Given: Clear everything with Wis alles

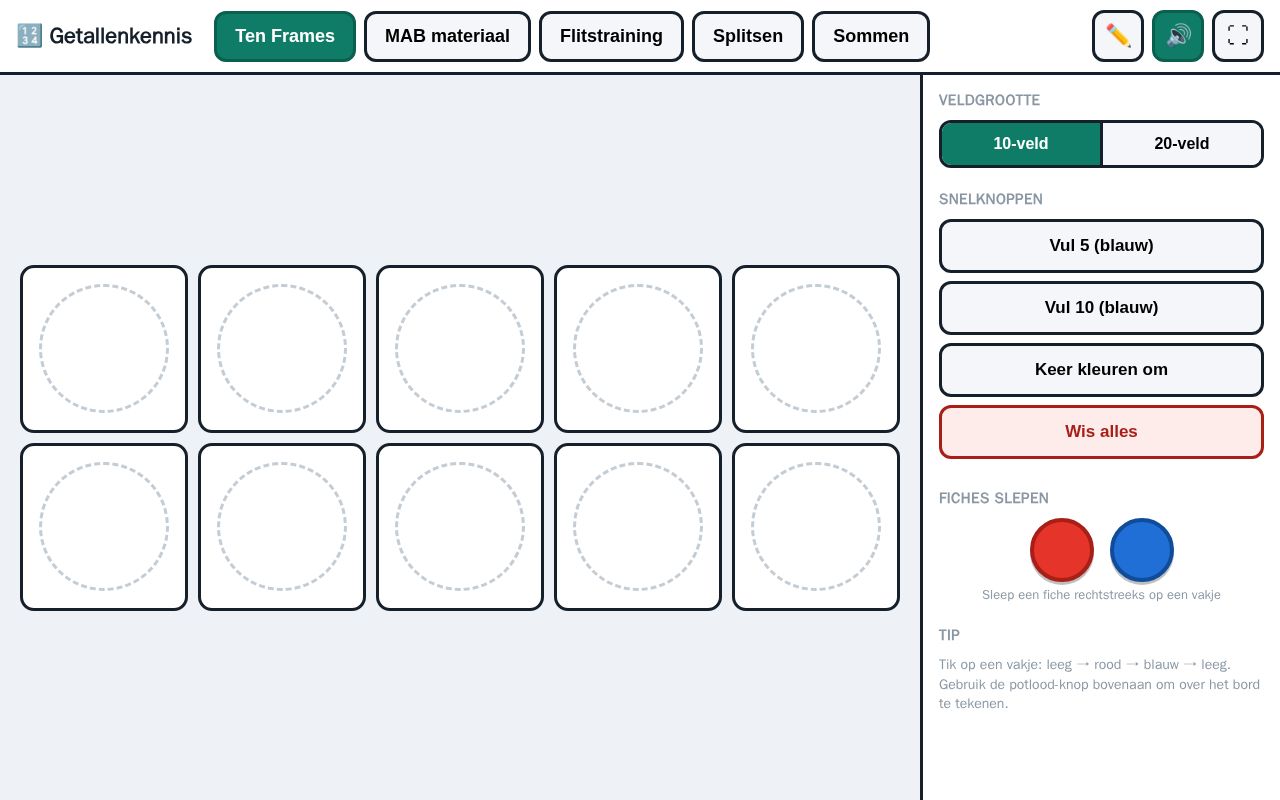Looking at the screenshot, I should click(x=1101, y=432).
